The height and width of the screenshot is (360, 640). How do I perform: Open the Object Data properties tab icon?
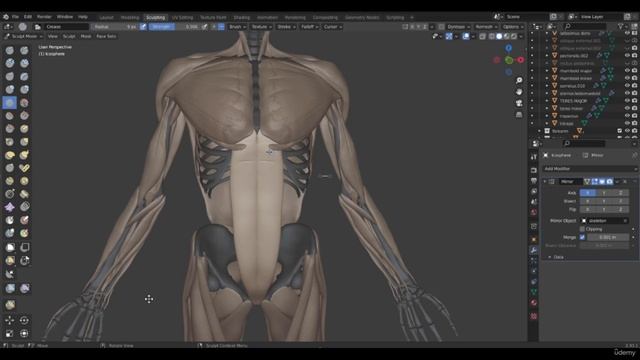[533, 292]
